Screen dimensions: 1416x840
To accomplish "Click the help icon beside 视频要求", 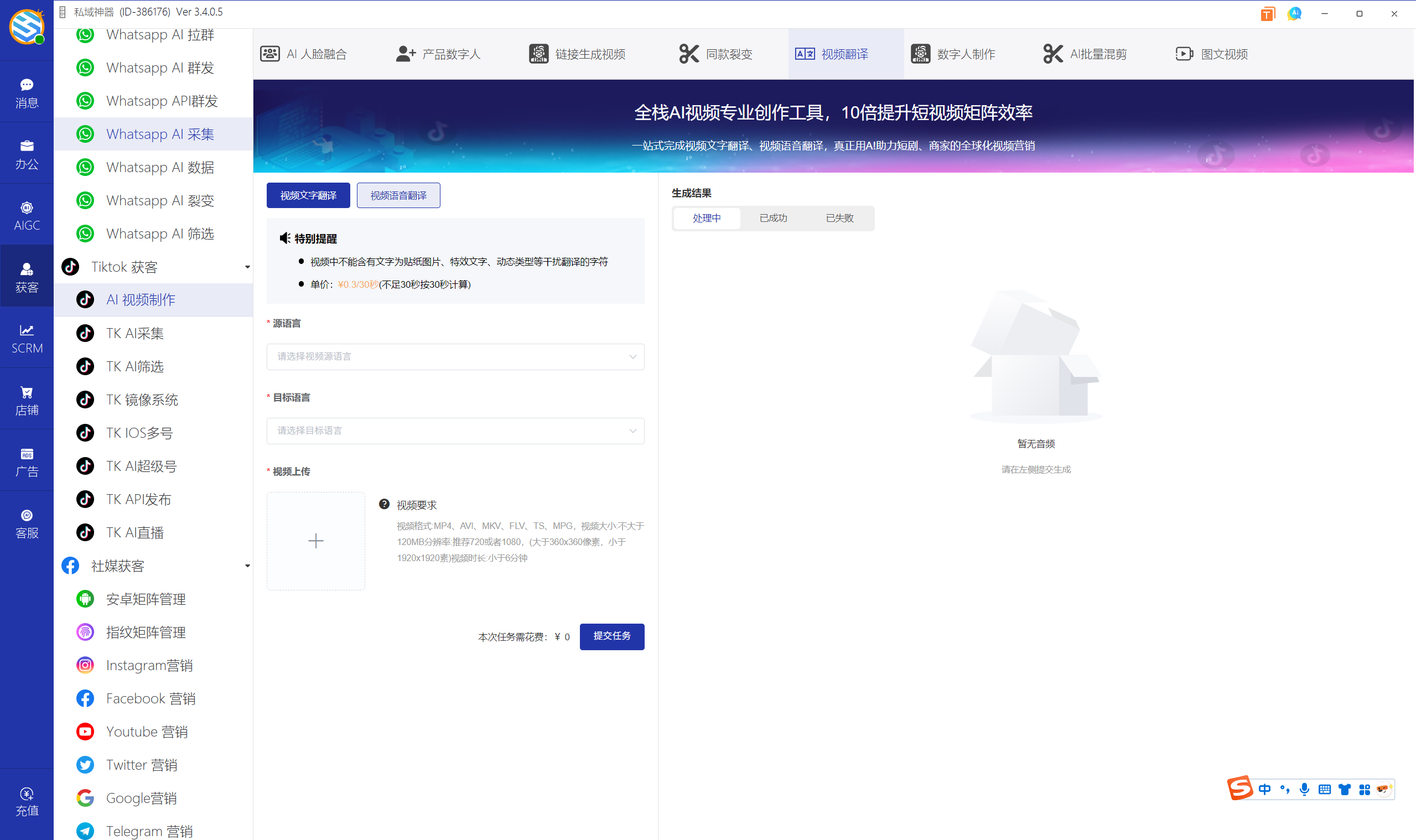I will click(x=384, y=503).
